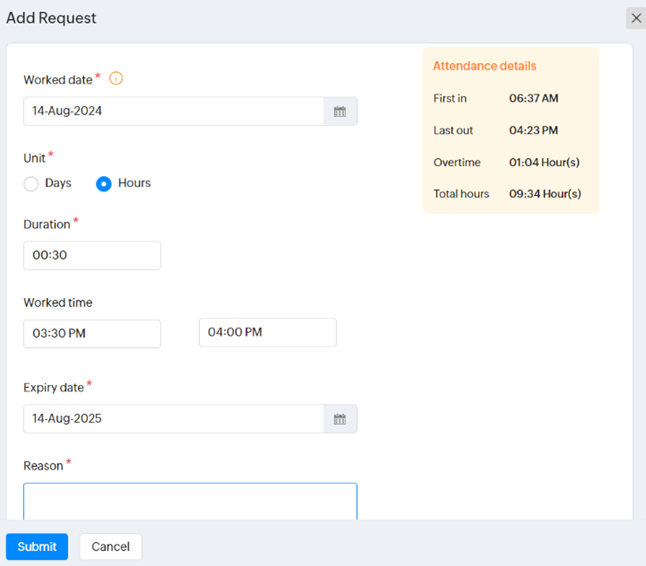Focus the Reason text area
This screenshot has height=566, width=646.
[x=190, y=501]
